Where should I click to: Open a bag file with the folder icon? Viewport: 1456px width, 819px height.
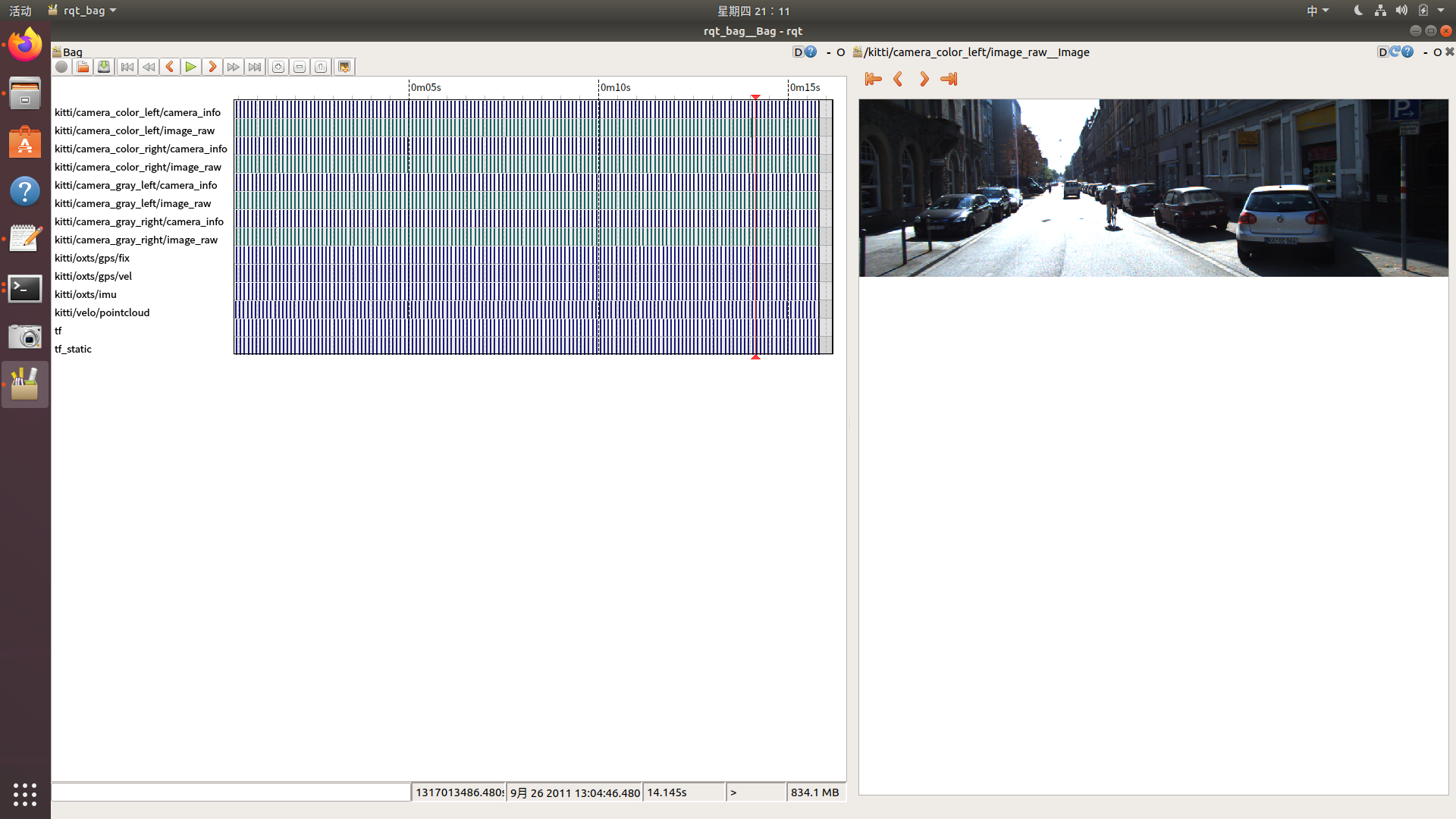pyautogui.click(x=82, y=67)
